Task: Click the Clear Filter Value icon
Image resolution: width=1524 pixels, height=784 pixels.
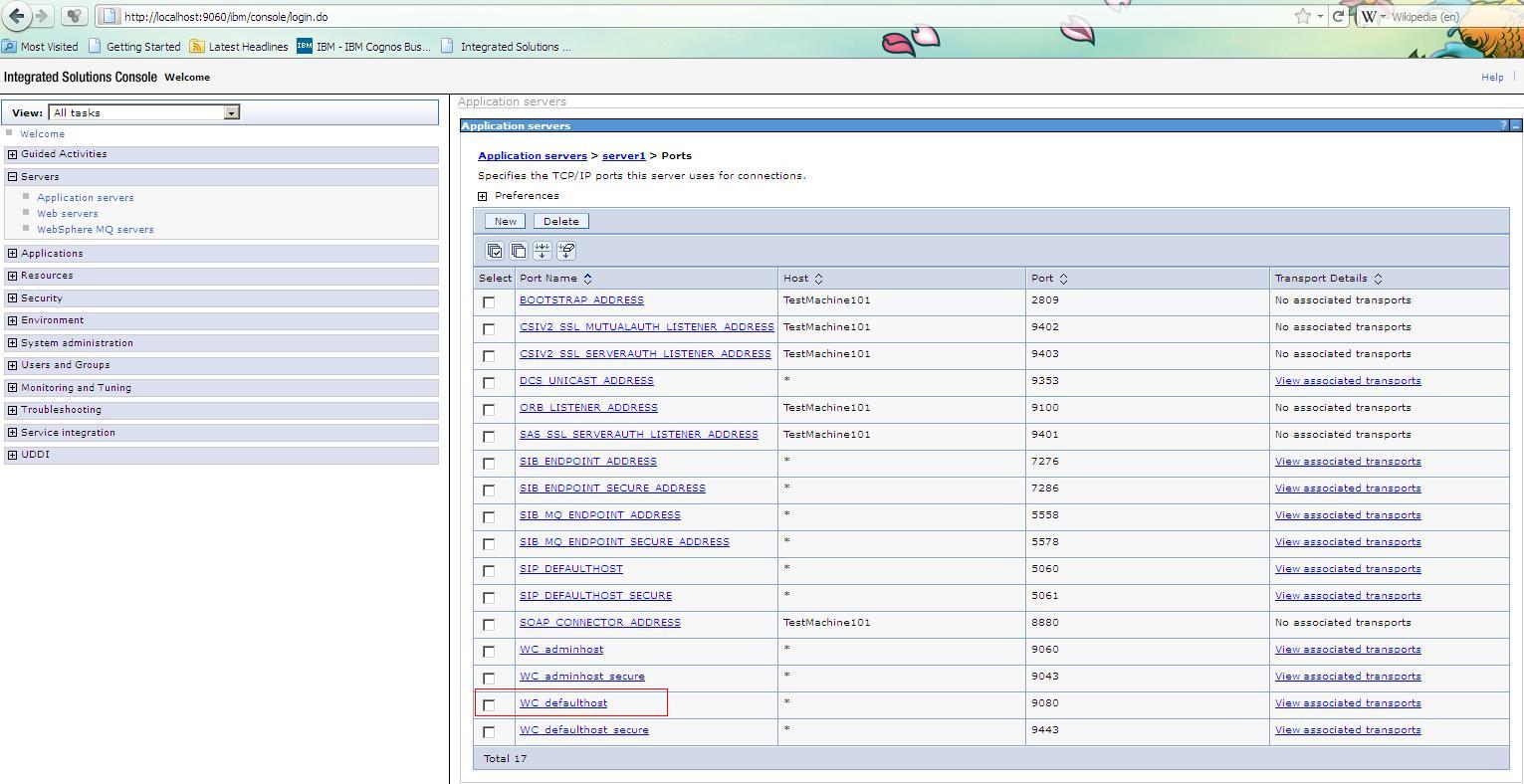Action: (x=566, y=250)
